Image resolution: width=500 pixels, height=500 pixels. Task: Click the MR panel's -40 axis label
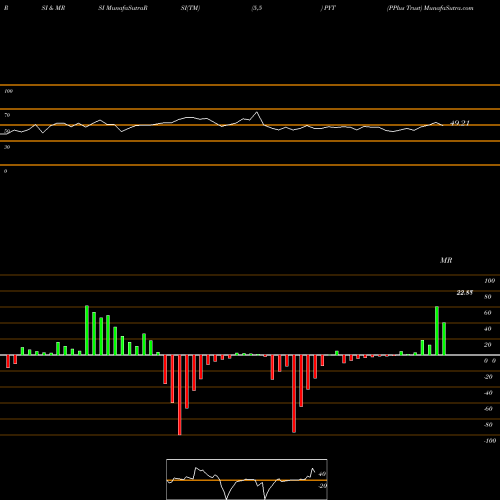click(488, 393)
